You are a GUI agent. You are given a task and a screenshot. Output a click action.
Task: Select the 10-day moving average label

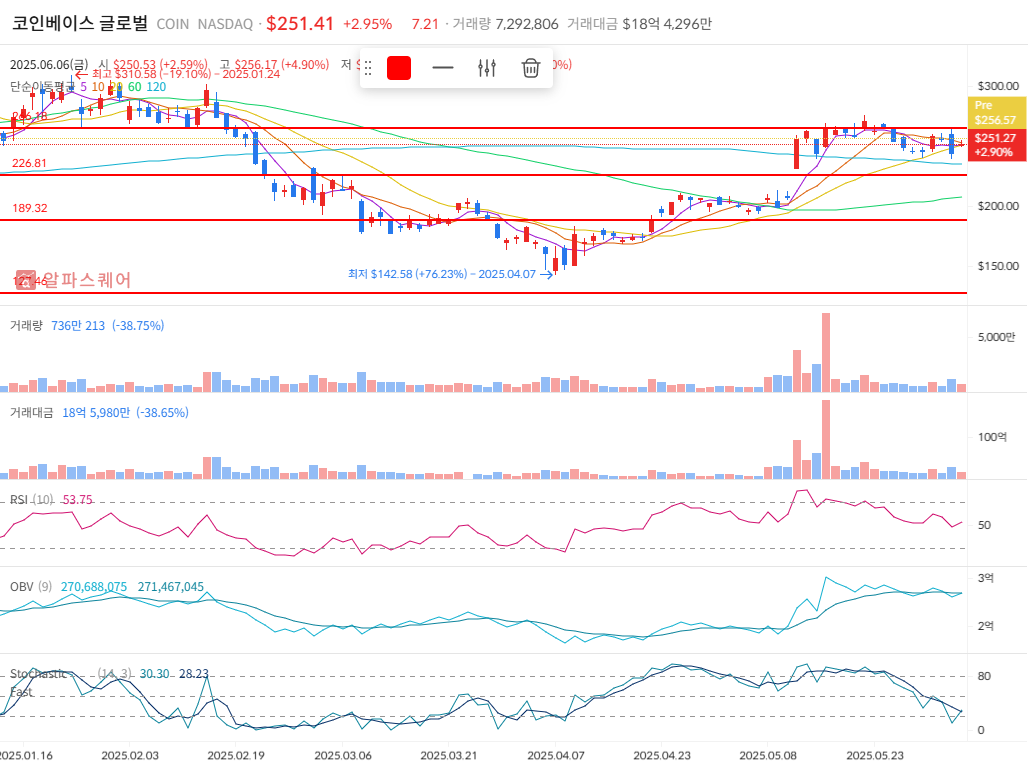tap(98, 87)
